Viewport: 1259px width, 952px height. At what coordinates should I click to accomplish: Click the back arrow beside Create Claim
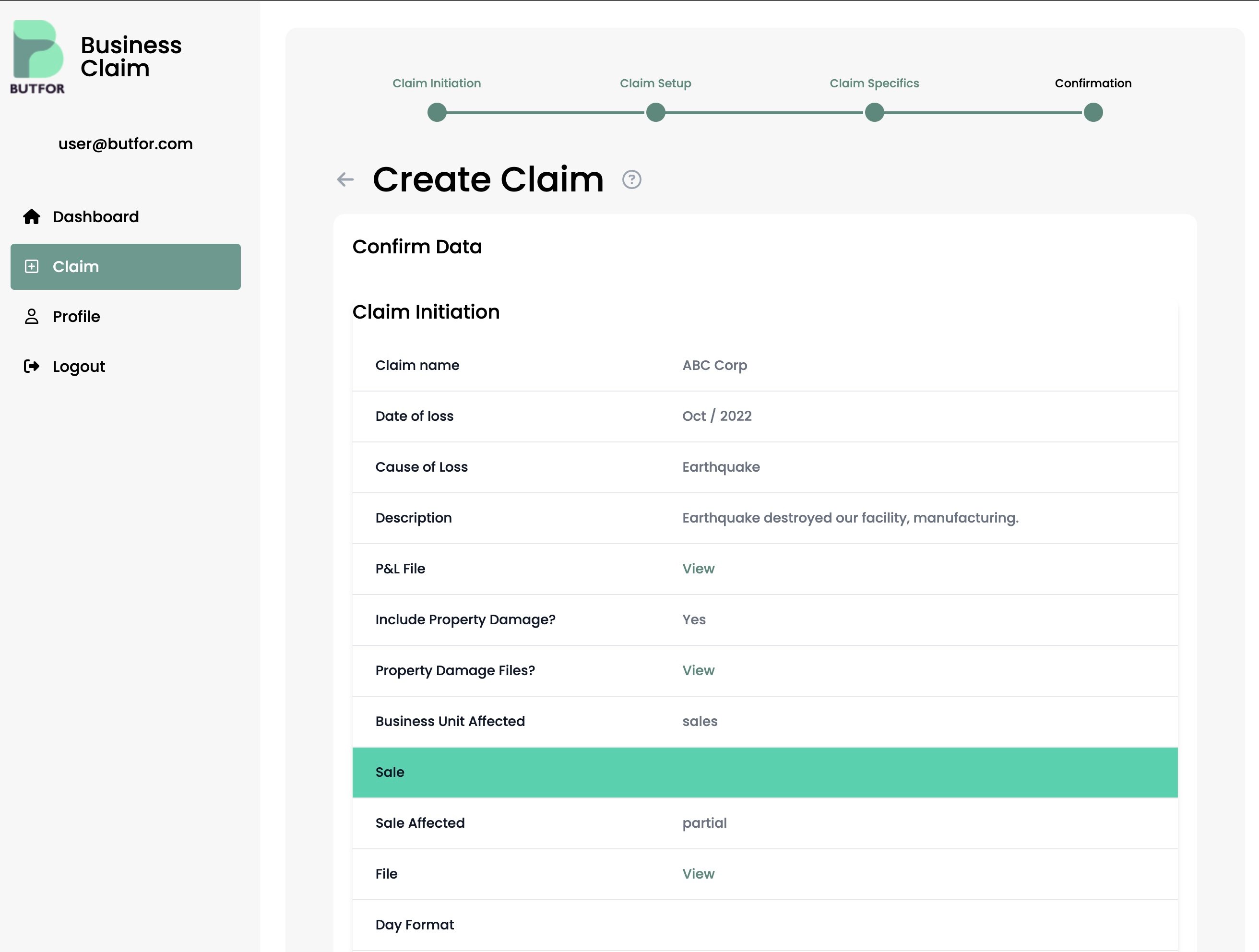(x=345, y=180)
